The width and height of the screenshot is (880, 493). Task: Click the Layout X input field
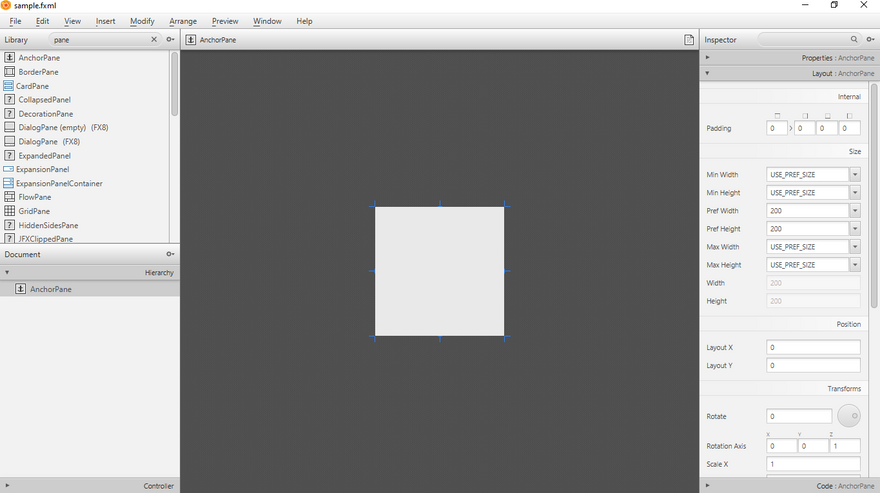pos(812,348)
